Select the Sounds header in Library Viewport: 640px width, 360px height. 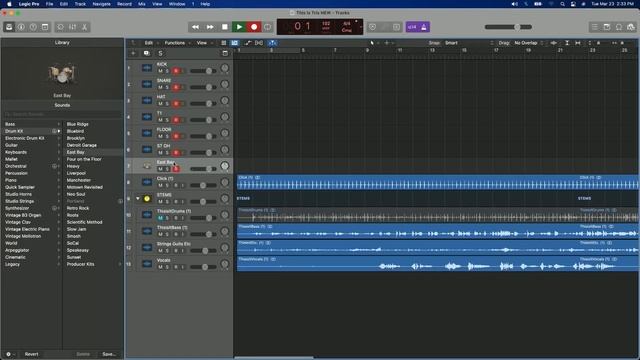(62, 105)
